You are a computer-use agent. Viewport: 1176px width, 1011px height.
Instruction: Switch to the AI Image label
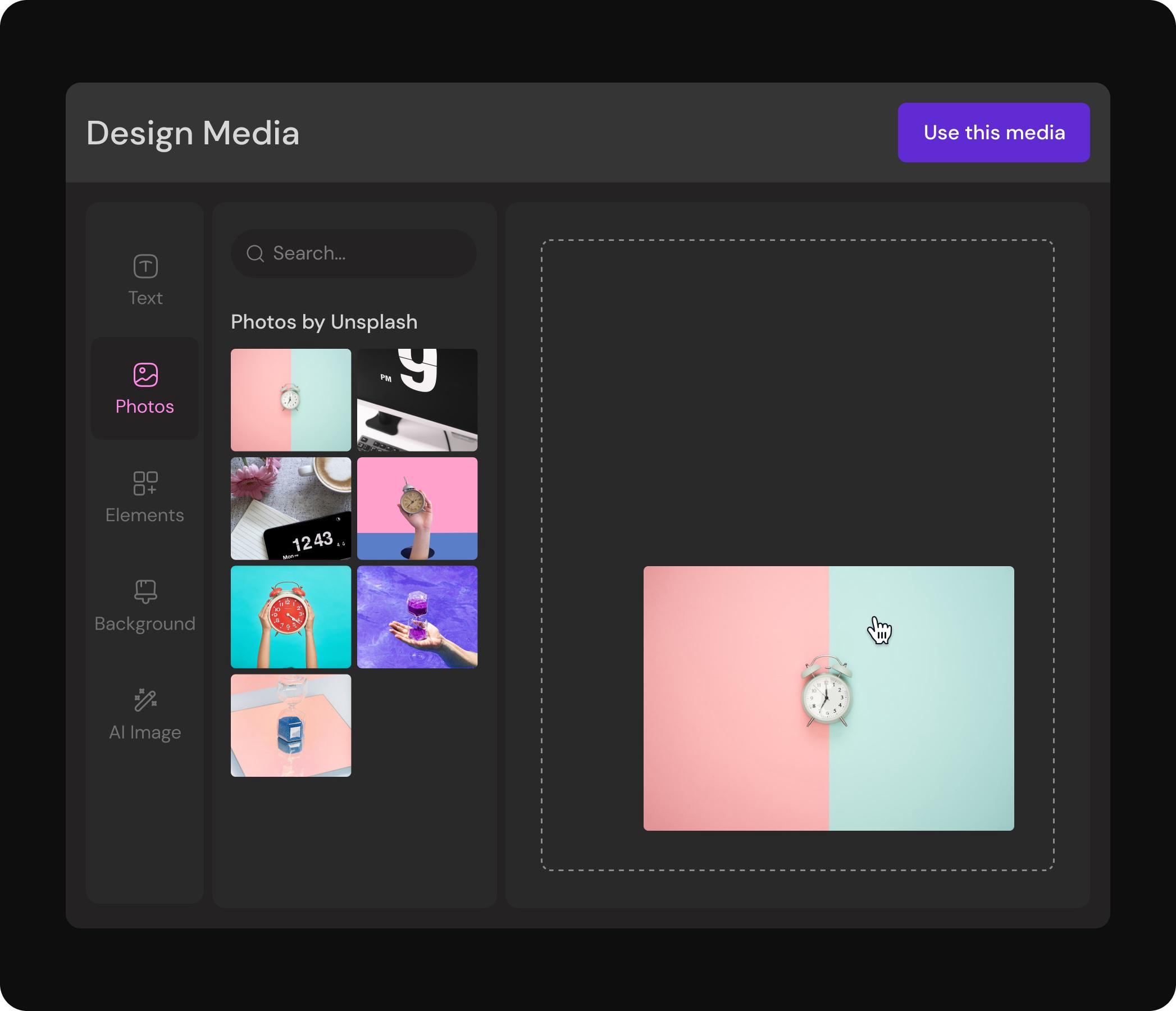point(145,732)
